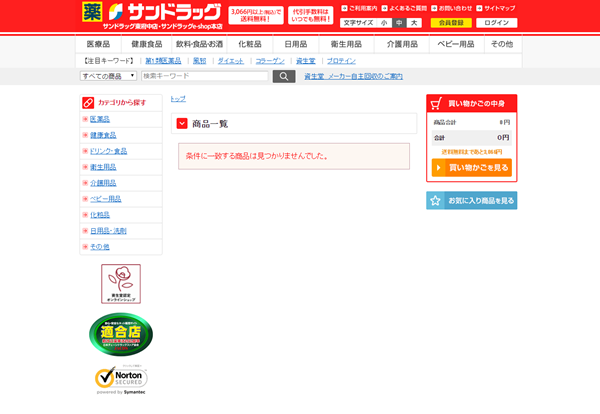Open 健康食品 in category sidebar
The height and width of the screenshot is (414, 600).
click(103, 135)
